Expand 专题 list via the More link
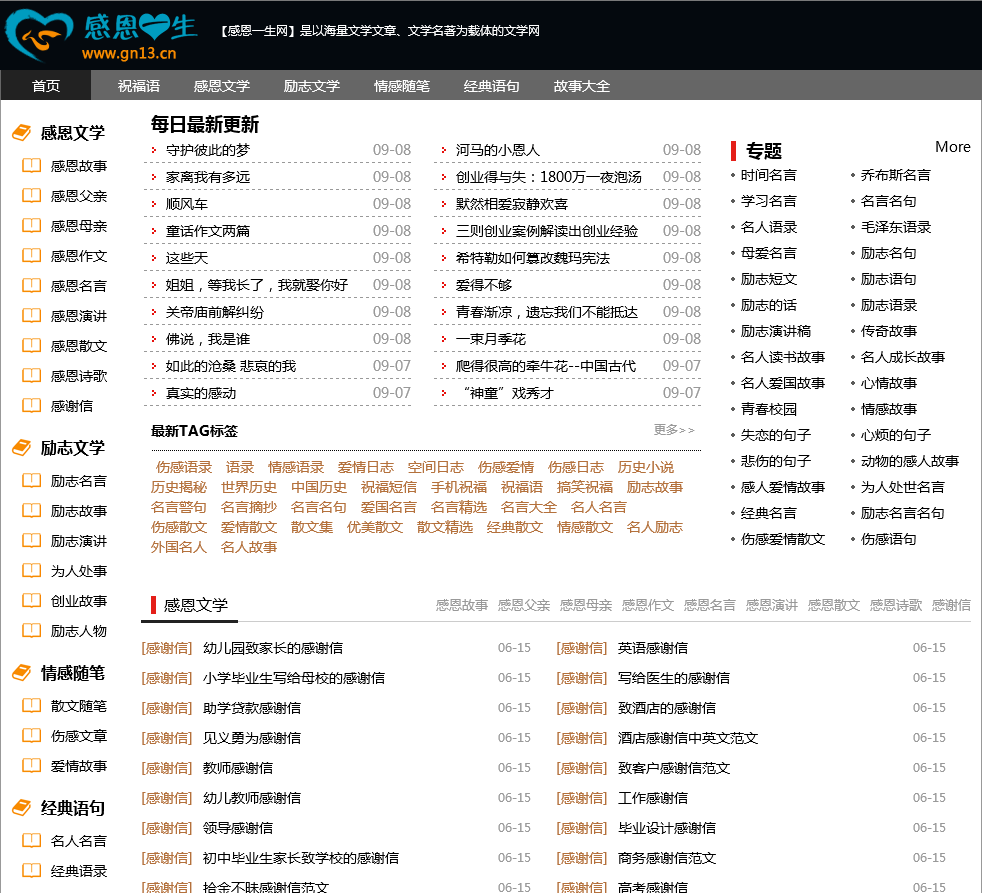 pyautogui.click(x=952, y=147)
